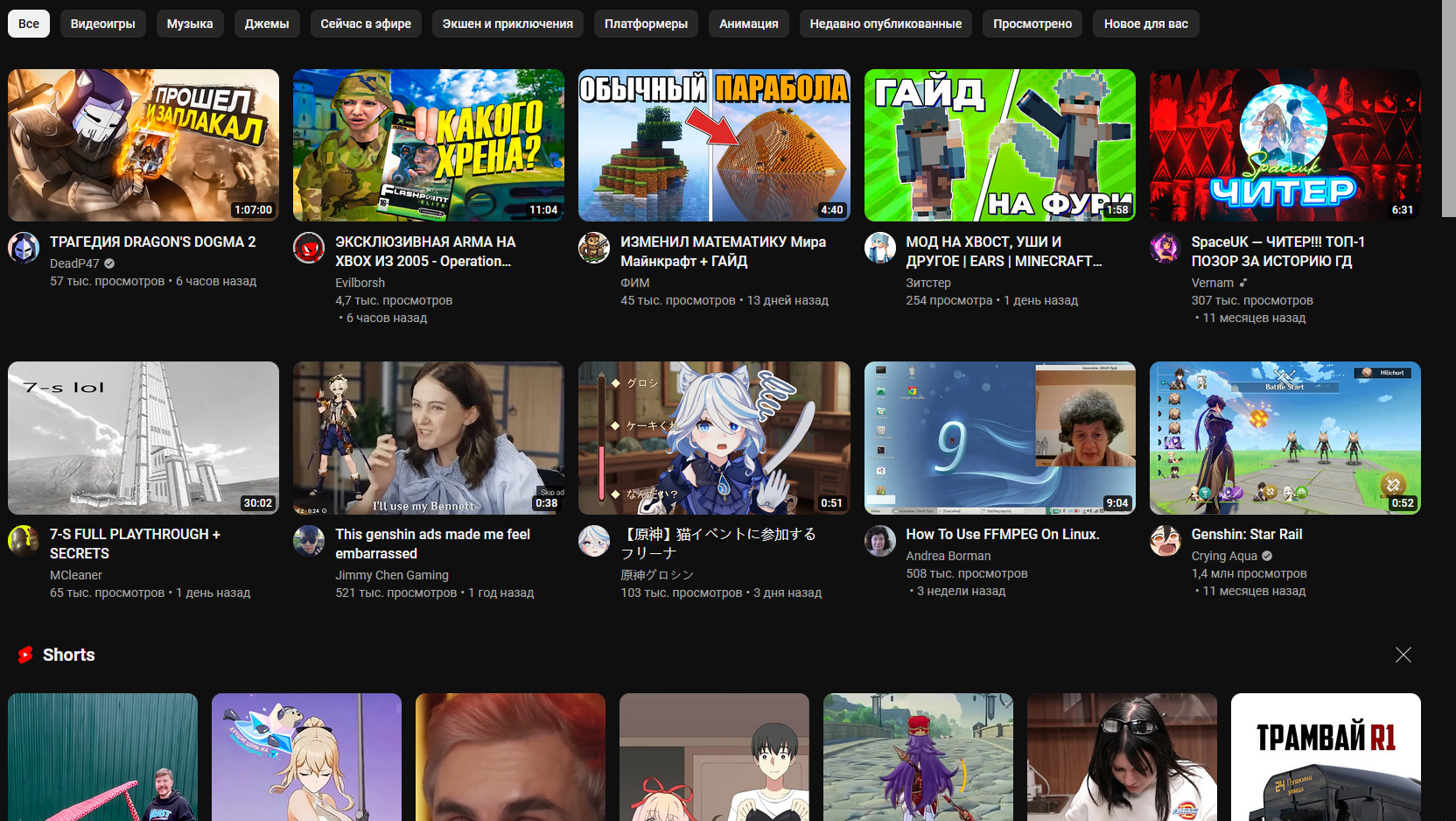
Task: Click verified badge next to DeadP47
Action: point(109,263)
